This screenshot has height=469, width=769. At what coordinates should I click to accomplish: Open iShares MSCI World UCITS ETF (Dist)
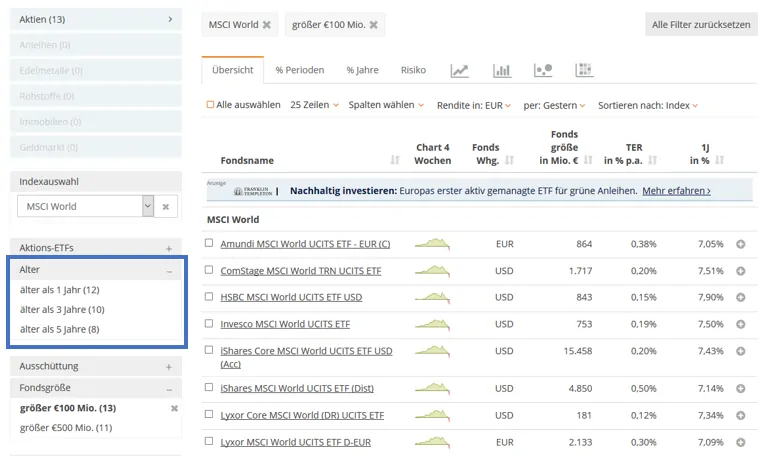pos(297,389)
